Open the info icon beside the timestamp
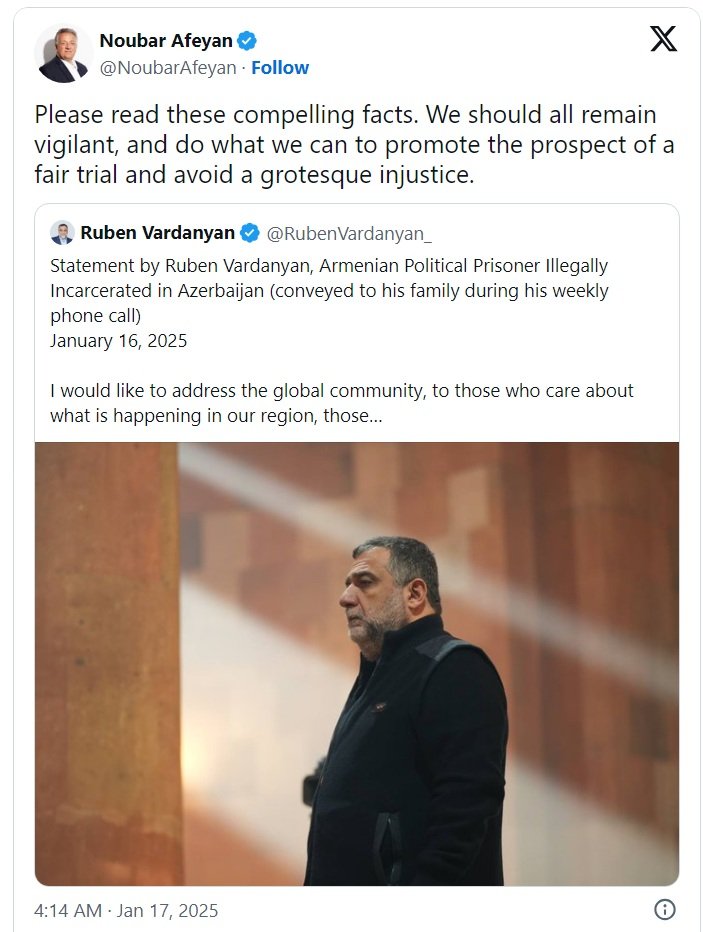 [664, 910]
